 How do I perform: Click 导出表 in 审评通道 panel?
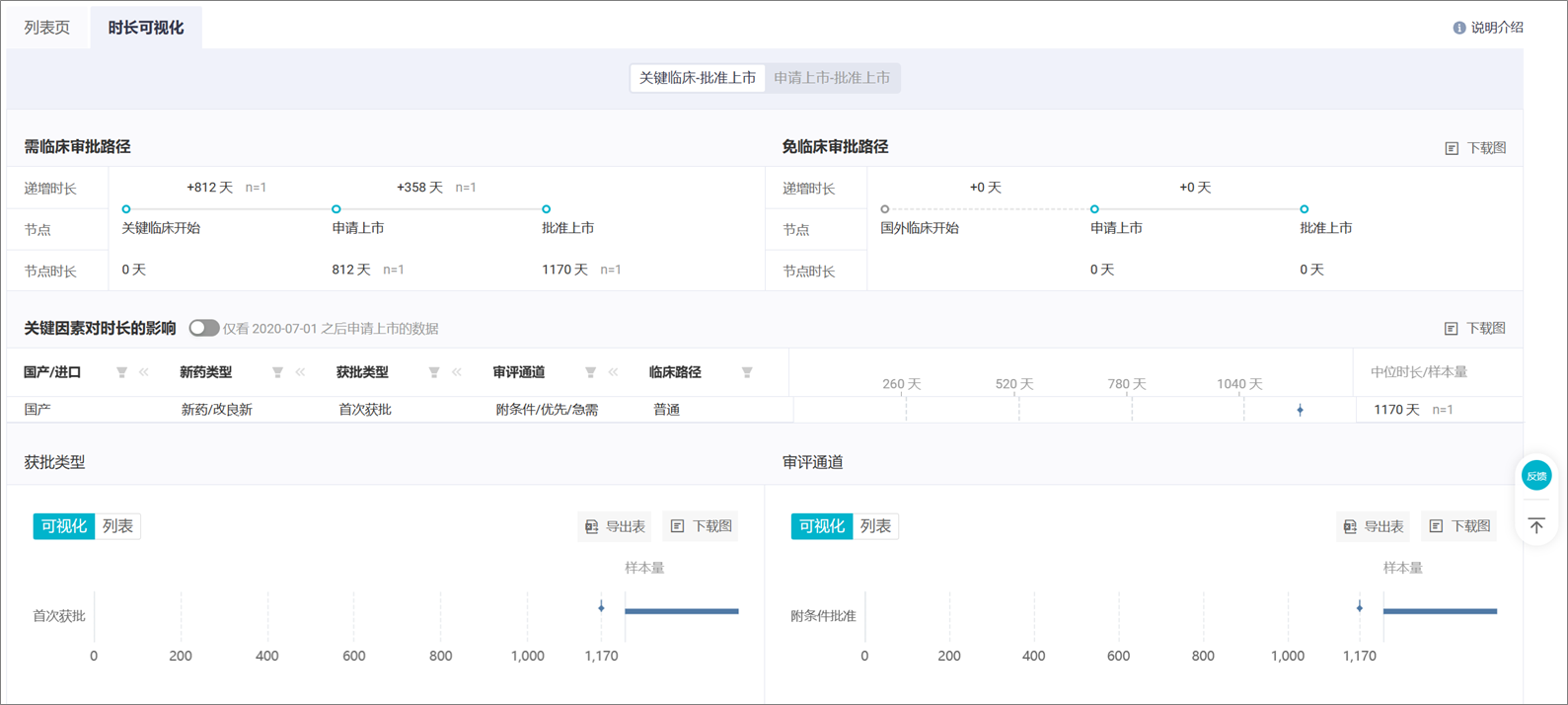click(1373, 526)
